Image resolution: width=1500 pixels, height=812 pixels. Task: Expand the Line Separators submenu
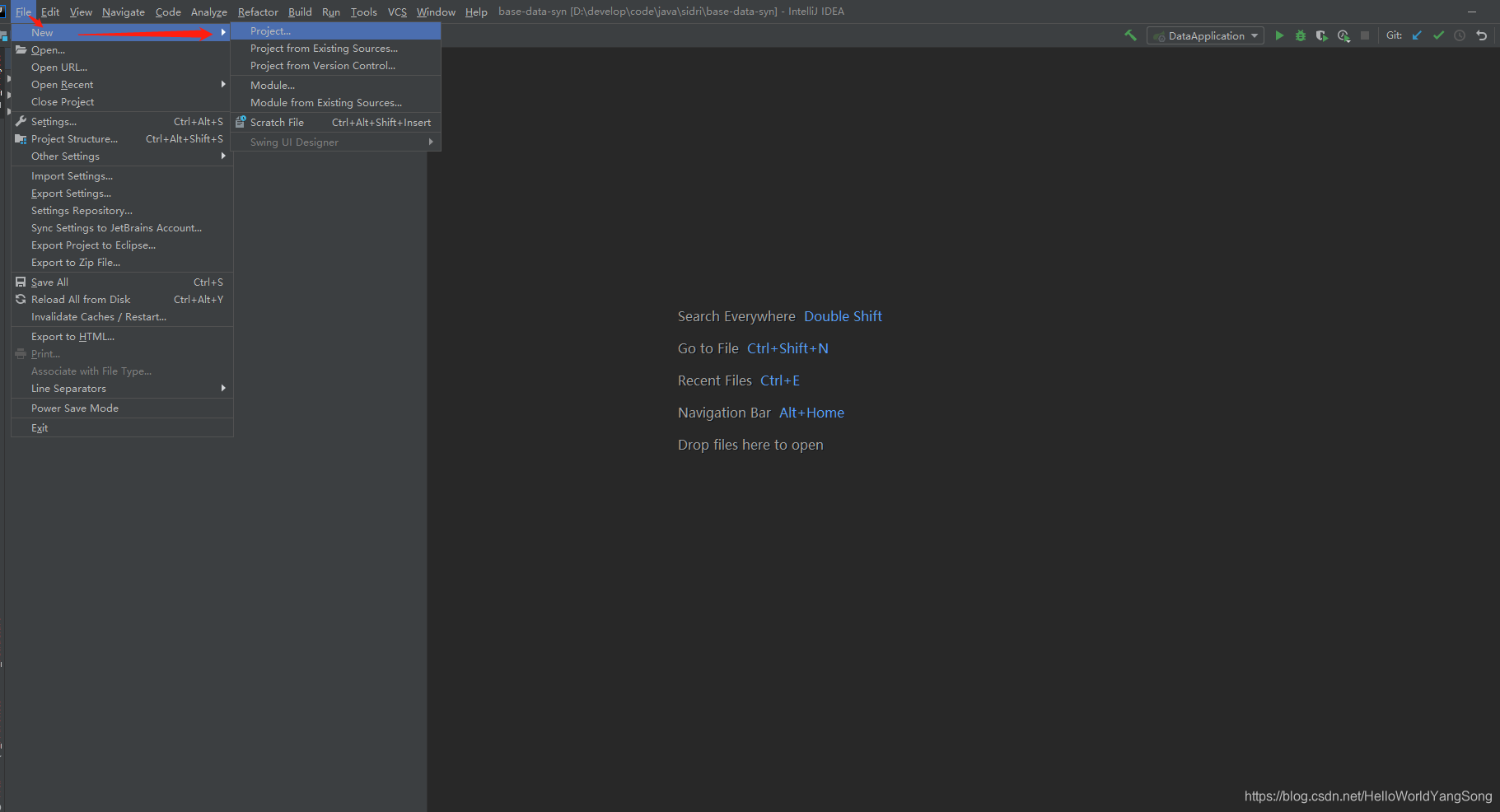pos(122,388)
